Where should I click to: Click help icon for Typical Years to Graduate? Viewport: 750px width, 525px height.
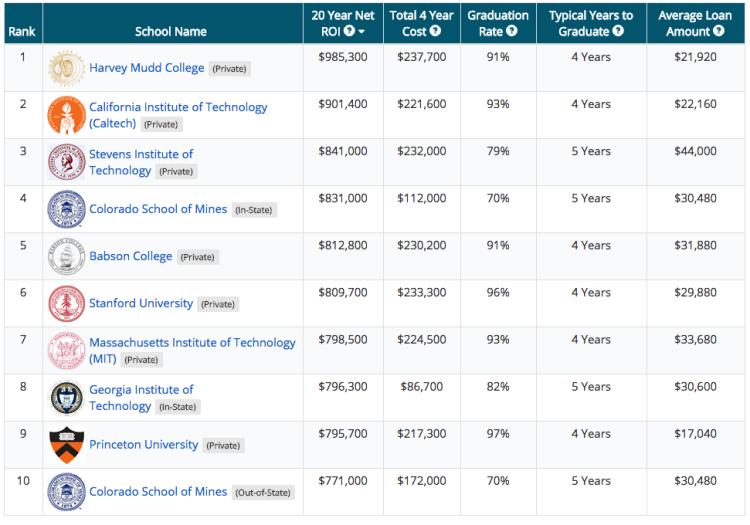[618, 31]
